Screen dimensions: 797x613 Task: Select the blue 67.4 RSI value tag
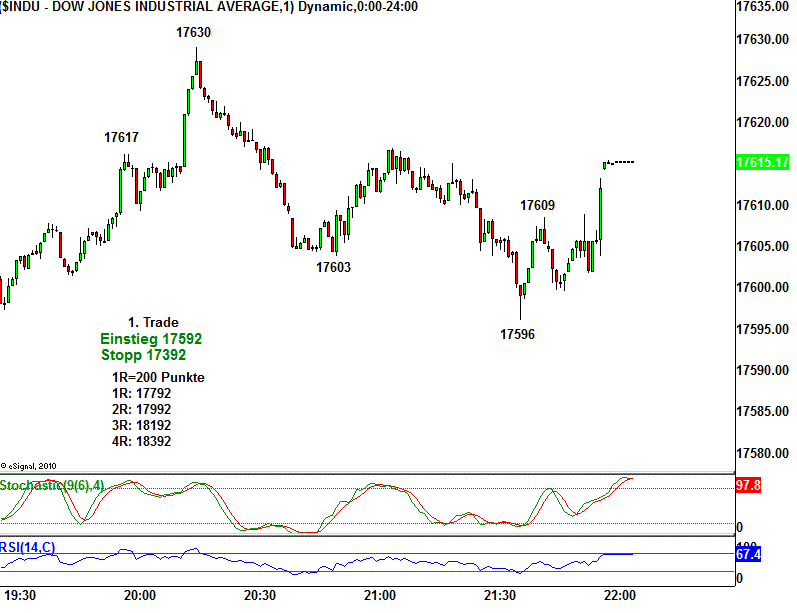[x=748, y=554]
